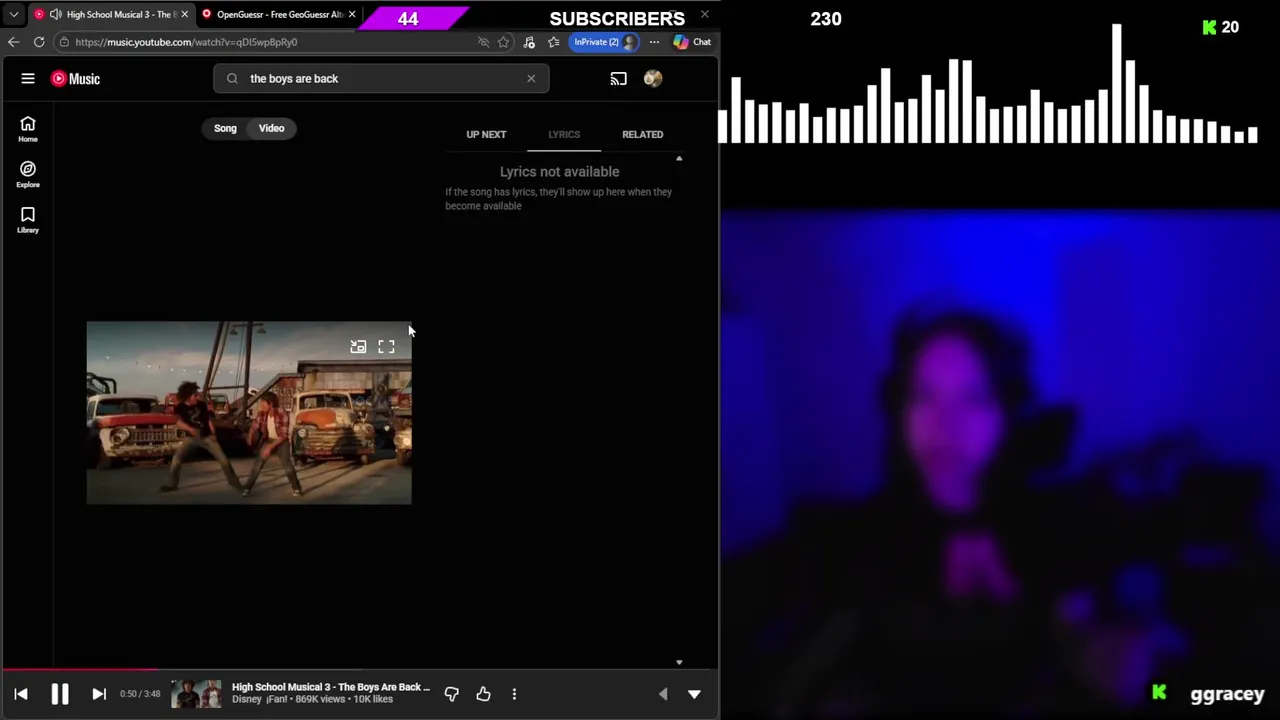Click the song thumbnail in the player bar

pos(196,694)
